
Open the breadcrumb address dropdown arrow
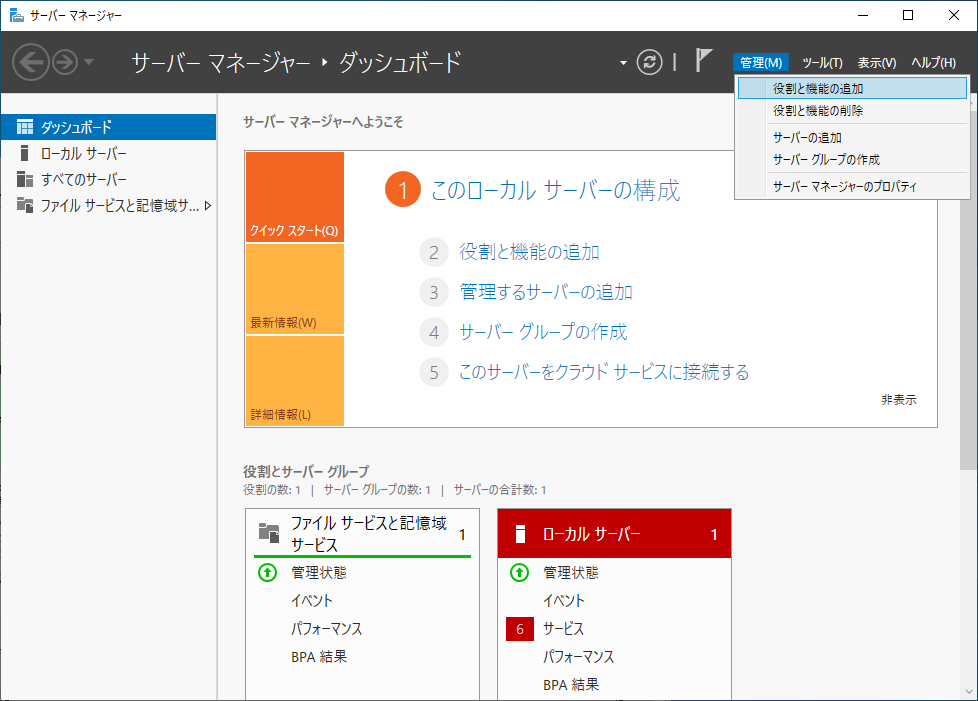coord(623,63)
